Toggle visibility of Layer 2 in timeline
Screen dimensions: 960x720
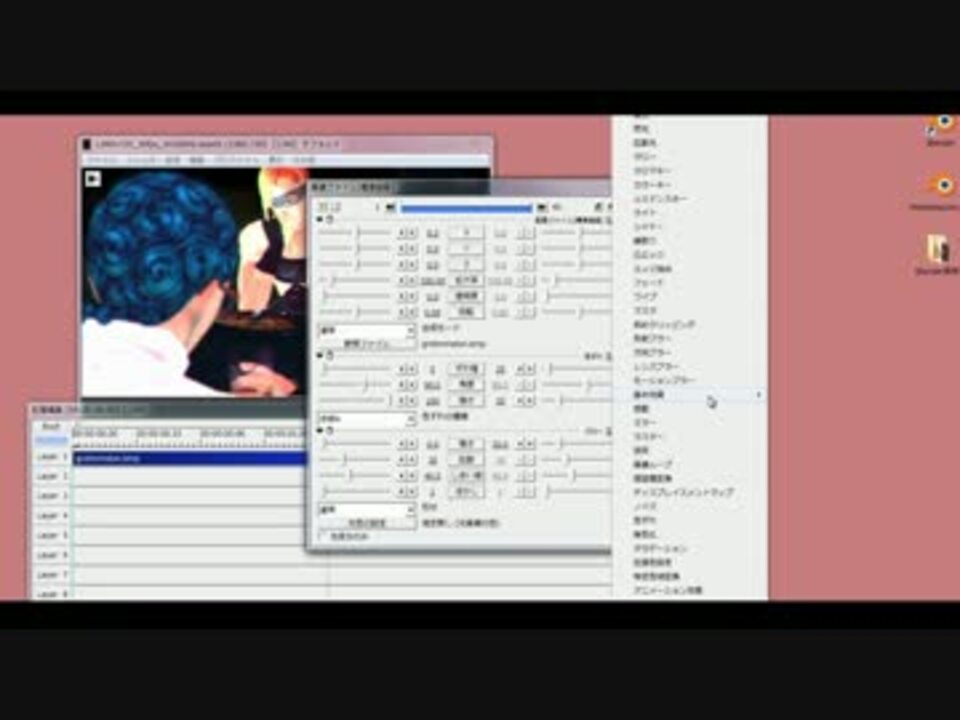tap(51, 476)
